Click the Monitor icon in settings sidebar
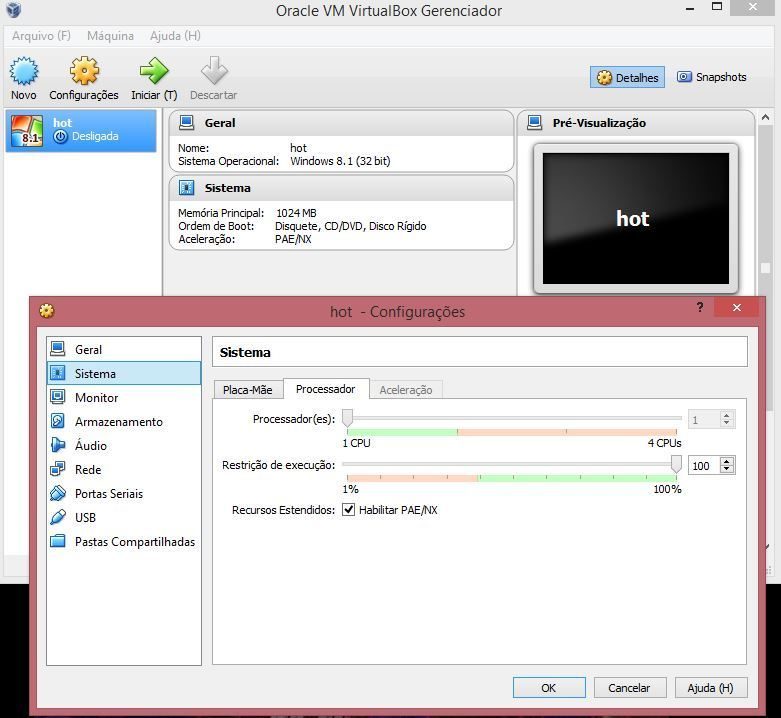 (x=58, y=397)
